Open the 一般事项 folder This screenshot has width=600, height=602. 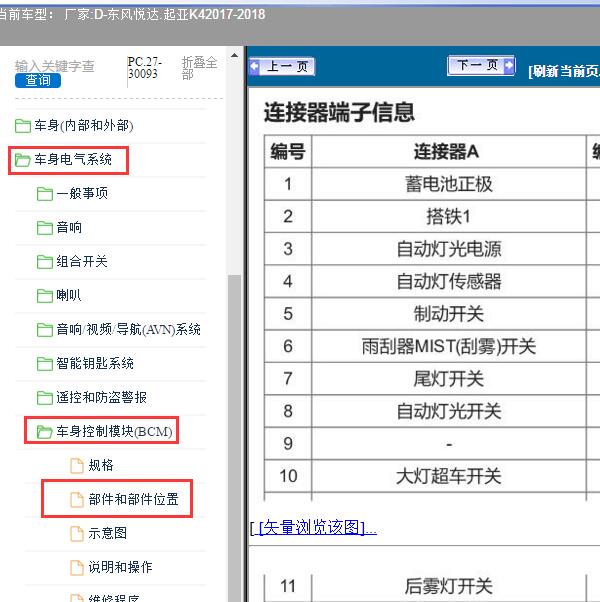click(x=82, y=194)
